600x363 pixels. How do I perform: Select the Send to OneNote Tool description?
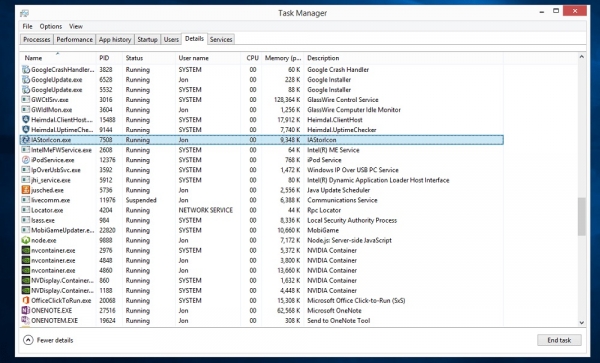point(339,321)
